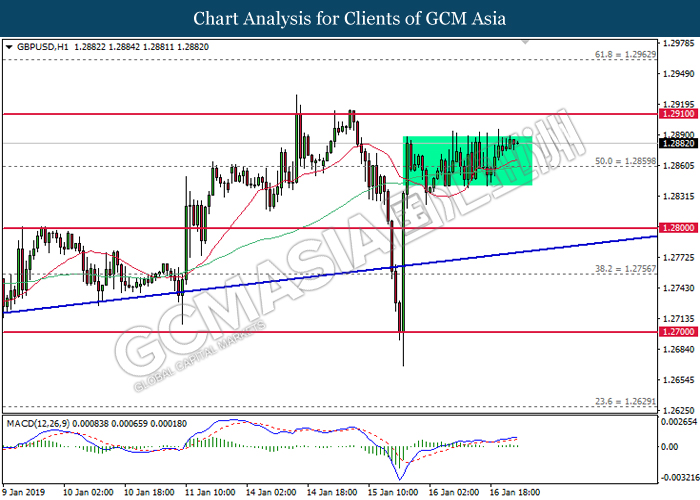
Task: Select the current price tag 1.28820
Action: [x=678, y=143]
